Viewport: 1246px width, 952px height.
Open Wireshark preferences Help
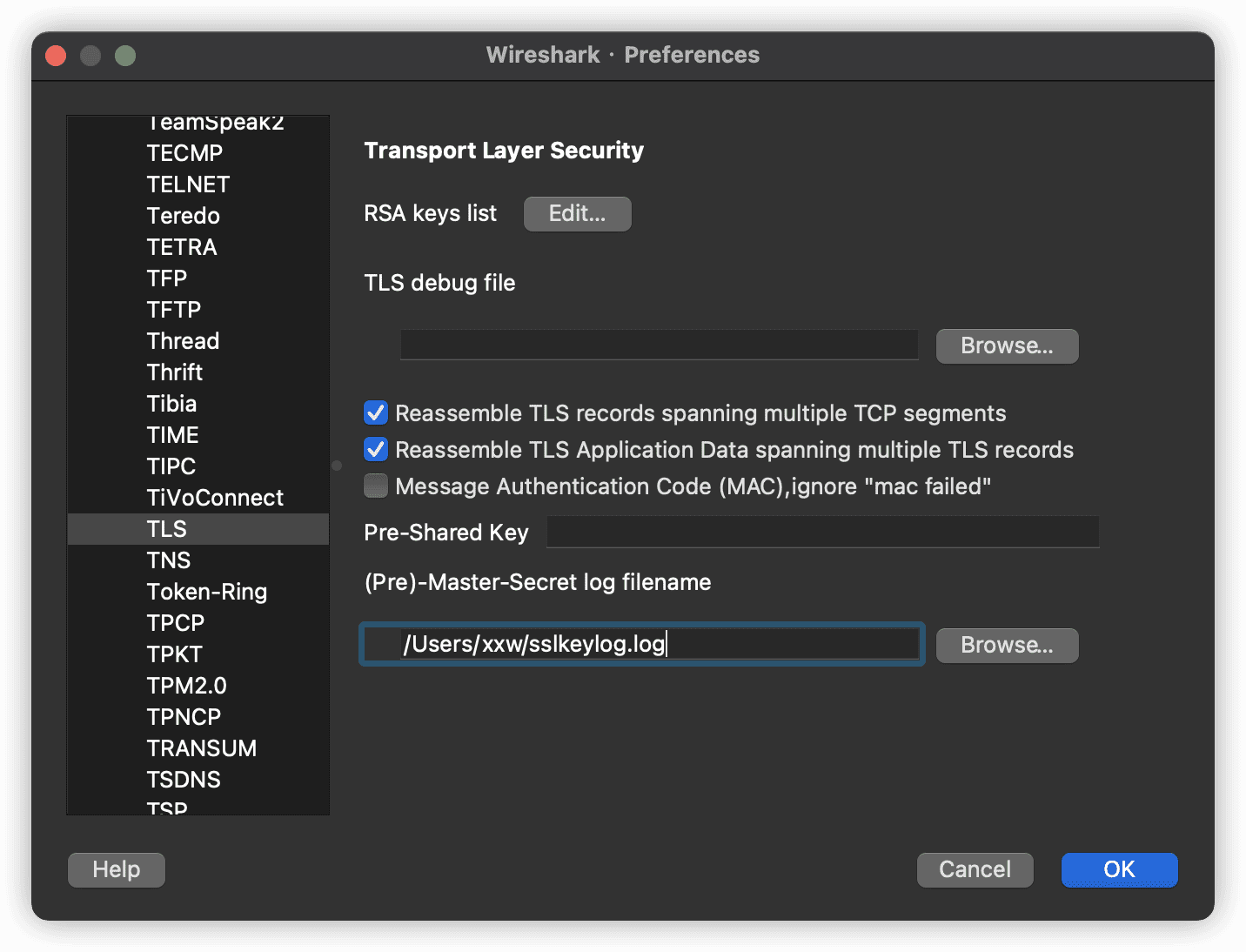(117, 869)
